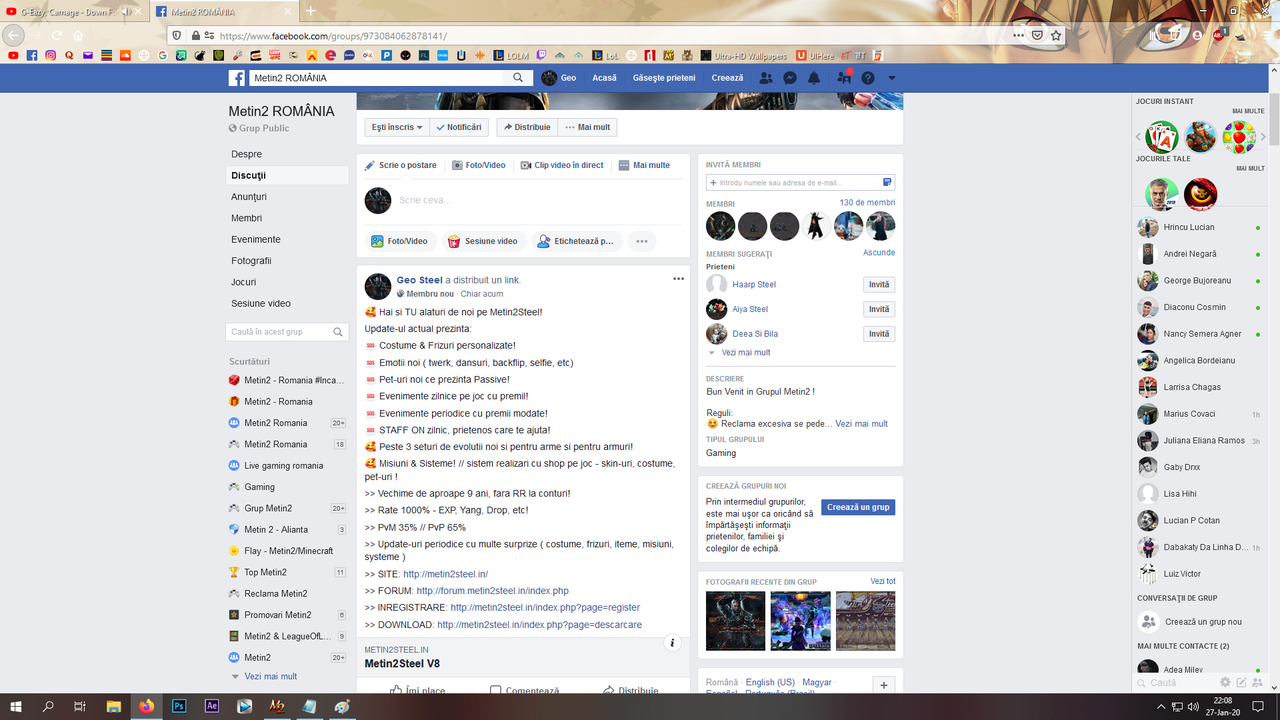Select Clip video în direct option
1280x720 pixels.
562,165
